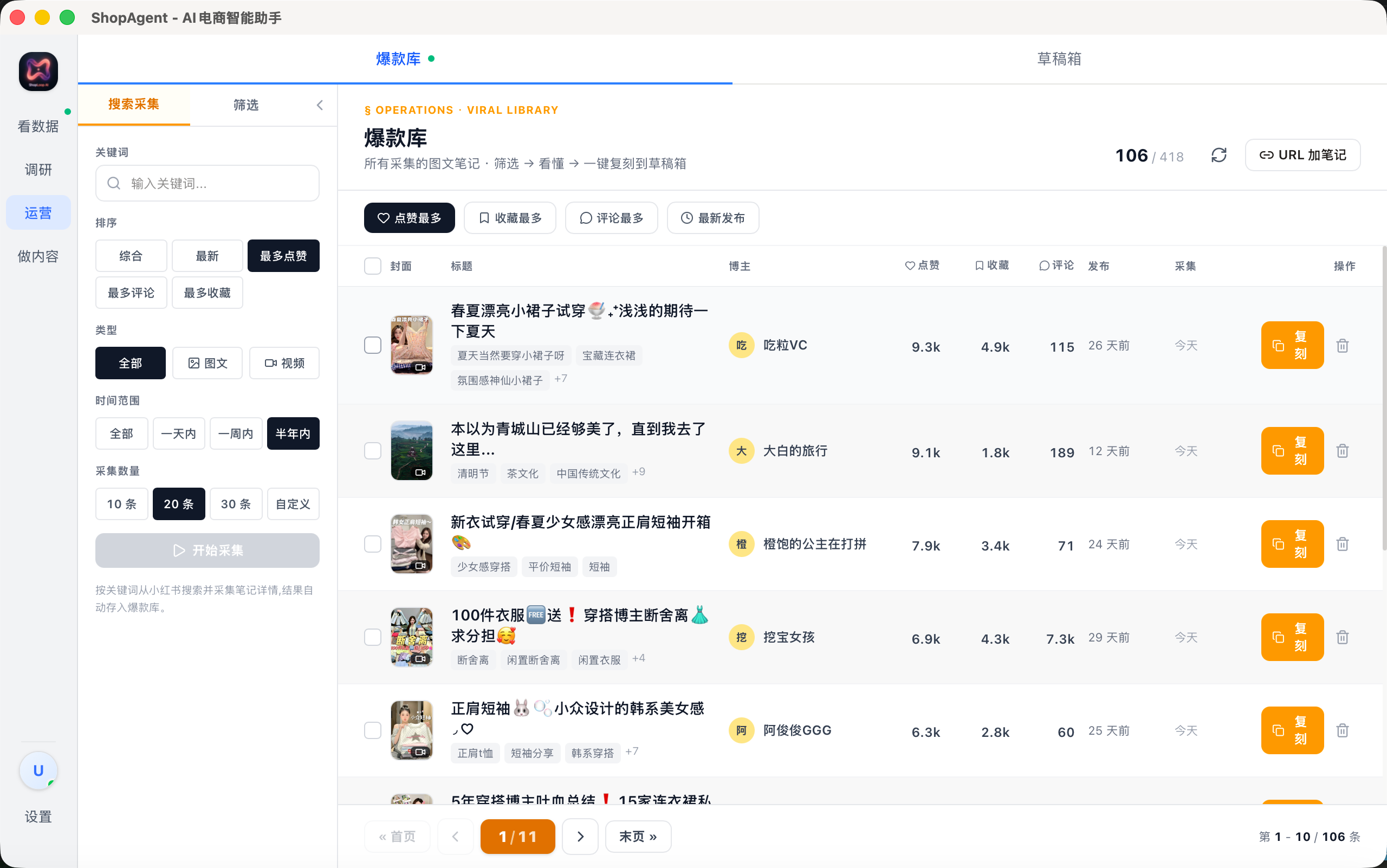1387x868 pixels.
Task: Select the 半年内 time range option
Action: pyautogui.click(x=293, y=433)
